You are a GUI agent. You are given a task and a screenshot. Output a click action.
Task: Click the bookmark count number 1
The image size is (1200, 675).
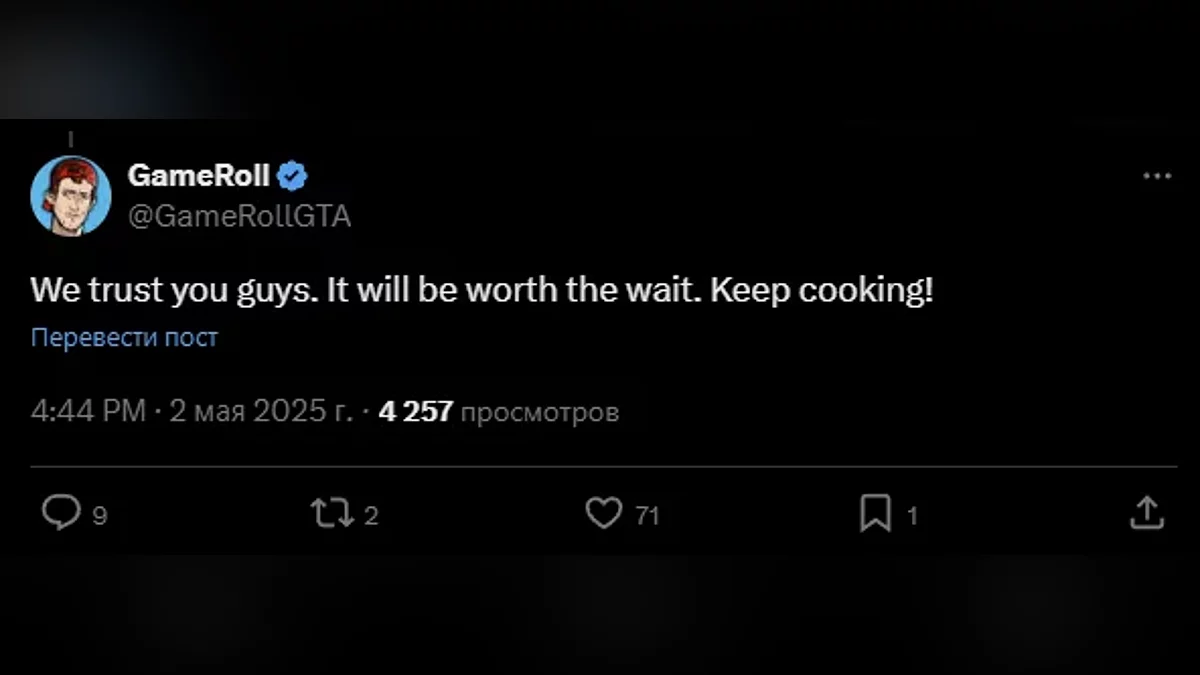tap(911, 516)
